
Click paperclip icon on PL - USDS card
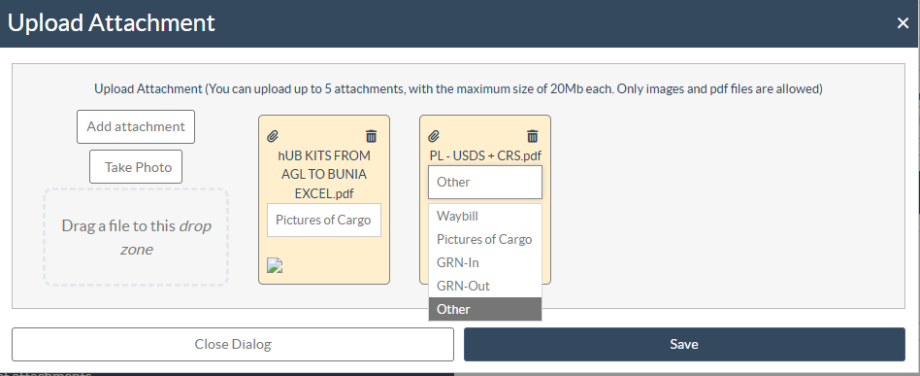pos(434,136)
